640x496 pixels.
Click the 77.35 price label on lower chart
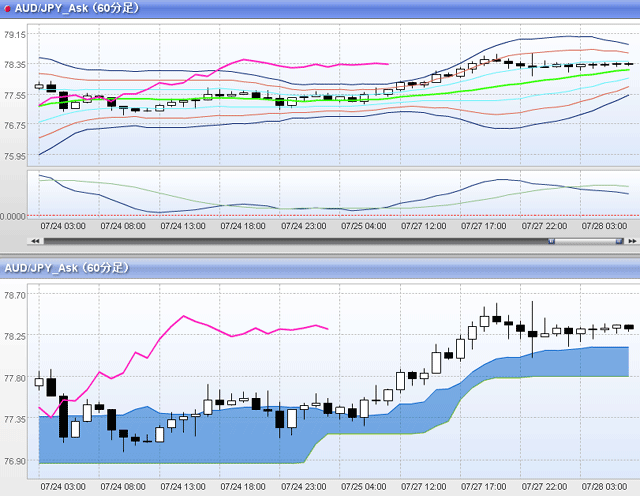(14, 419)
